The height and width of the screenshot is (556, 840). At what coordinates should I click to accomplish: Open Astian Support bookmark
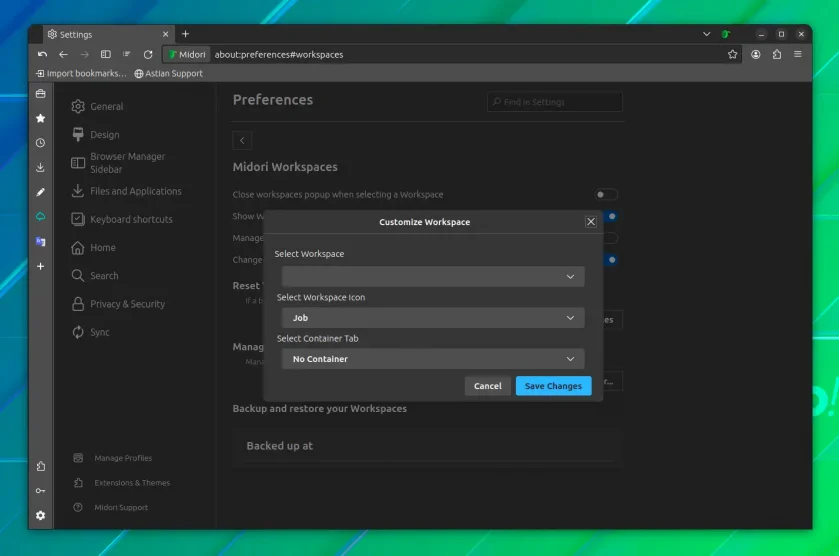168,73
